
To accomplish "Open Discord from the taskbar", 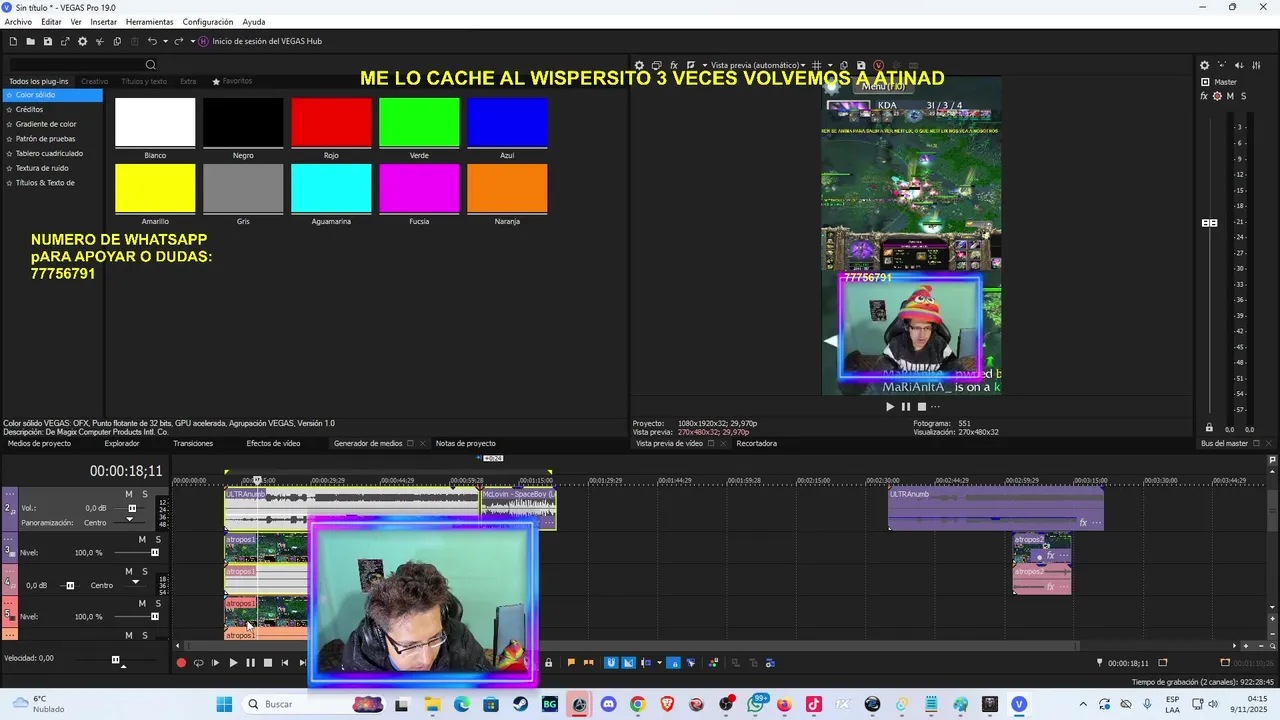I will 608,704.
